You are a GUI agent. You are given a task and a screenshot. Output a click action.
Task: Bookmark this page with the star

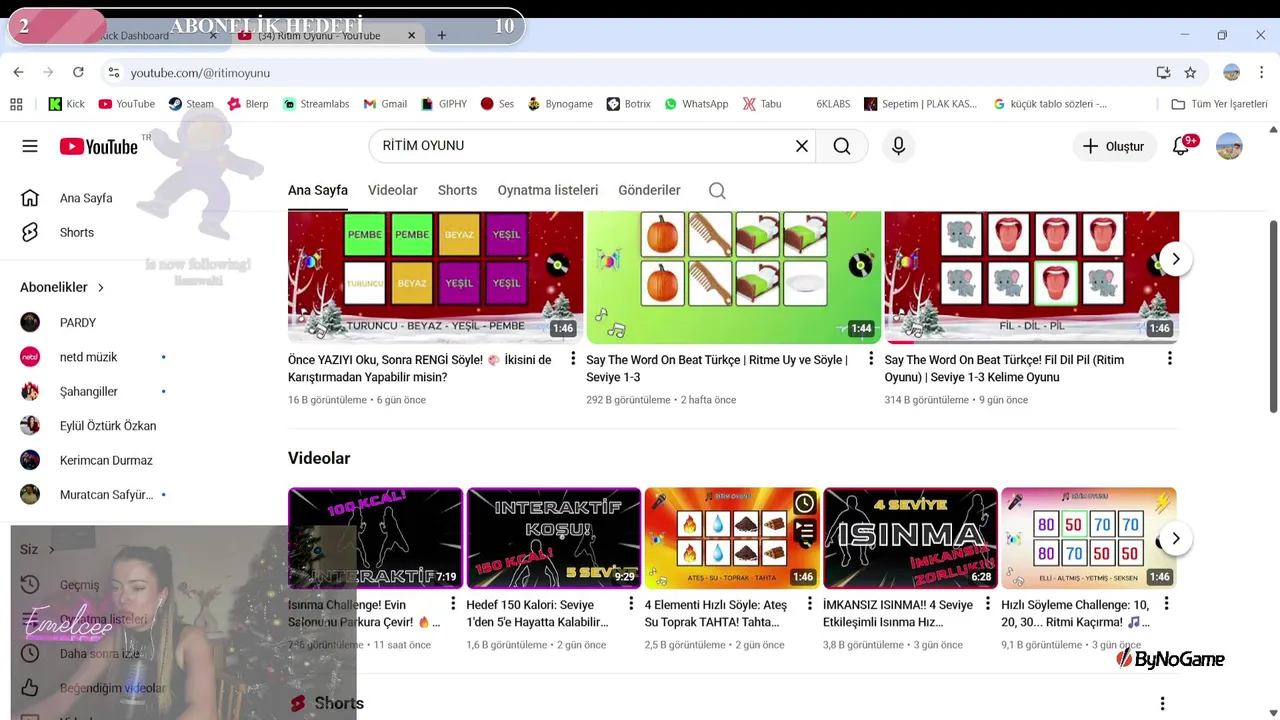tap(1190, 72)
